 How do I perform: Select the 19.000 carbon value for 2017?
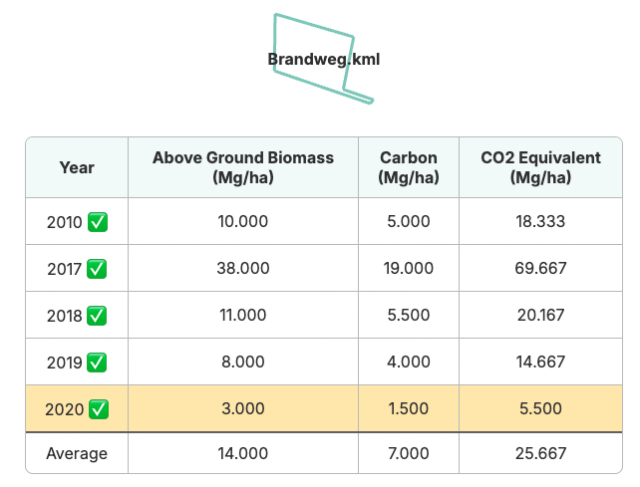[409, 268]
